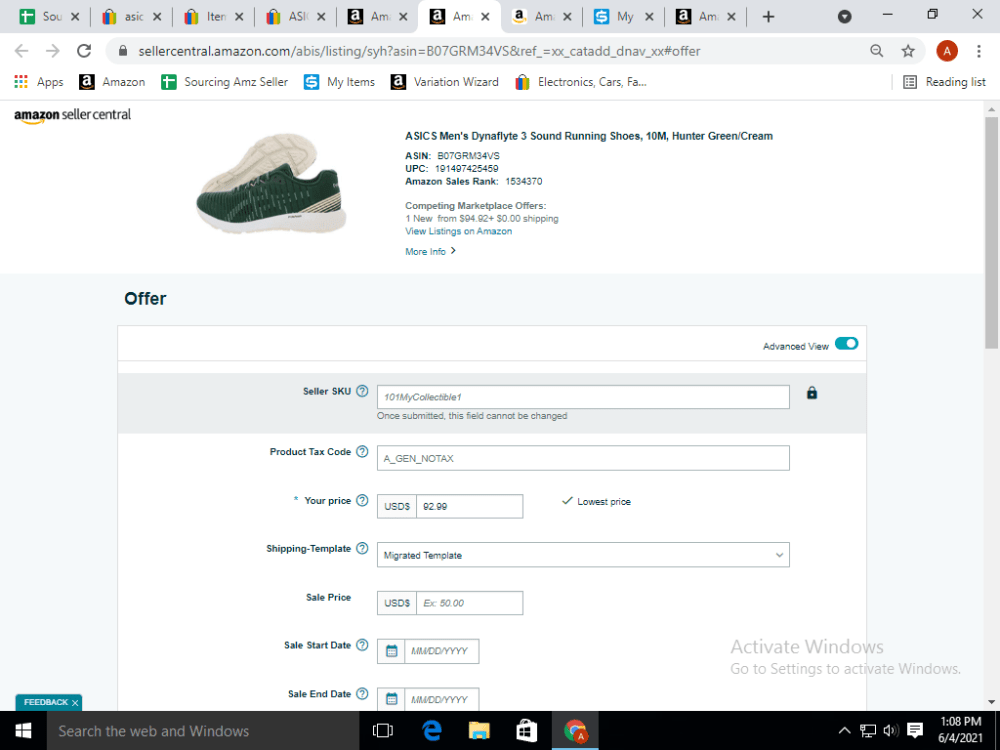Open Sourcing Amz Seller bookmark

click(224, 82)
